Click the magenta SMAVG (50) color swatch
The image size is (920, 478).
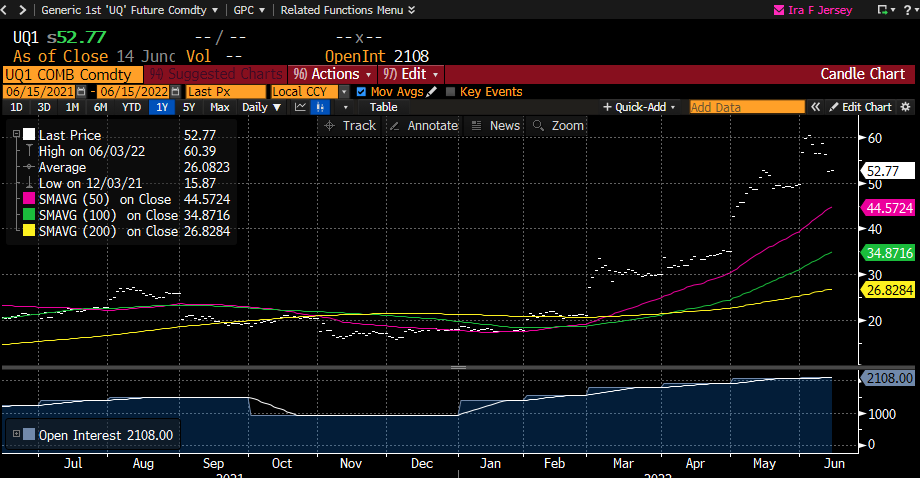tap(29, 199)
